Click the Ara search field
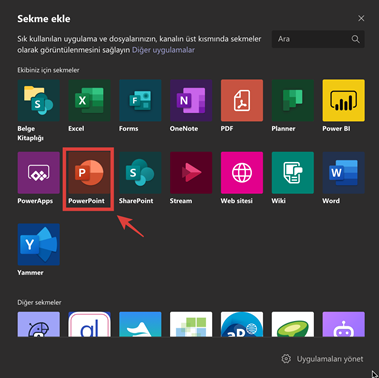This screenshot has height=378, width=379. [x=318, y=39]
